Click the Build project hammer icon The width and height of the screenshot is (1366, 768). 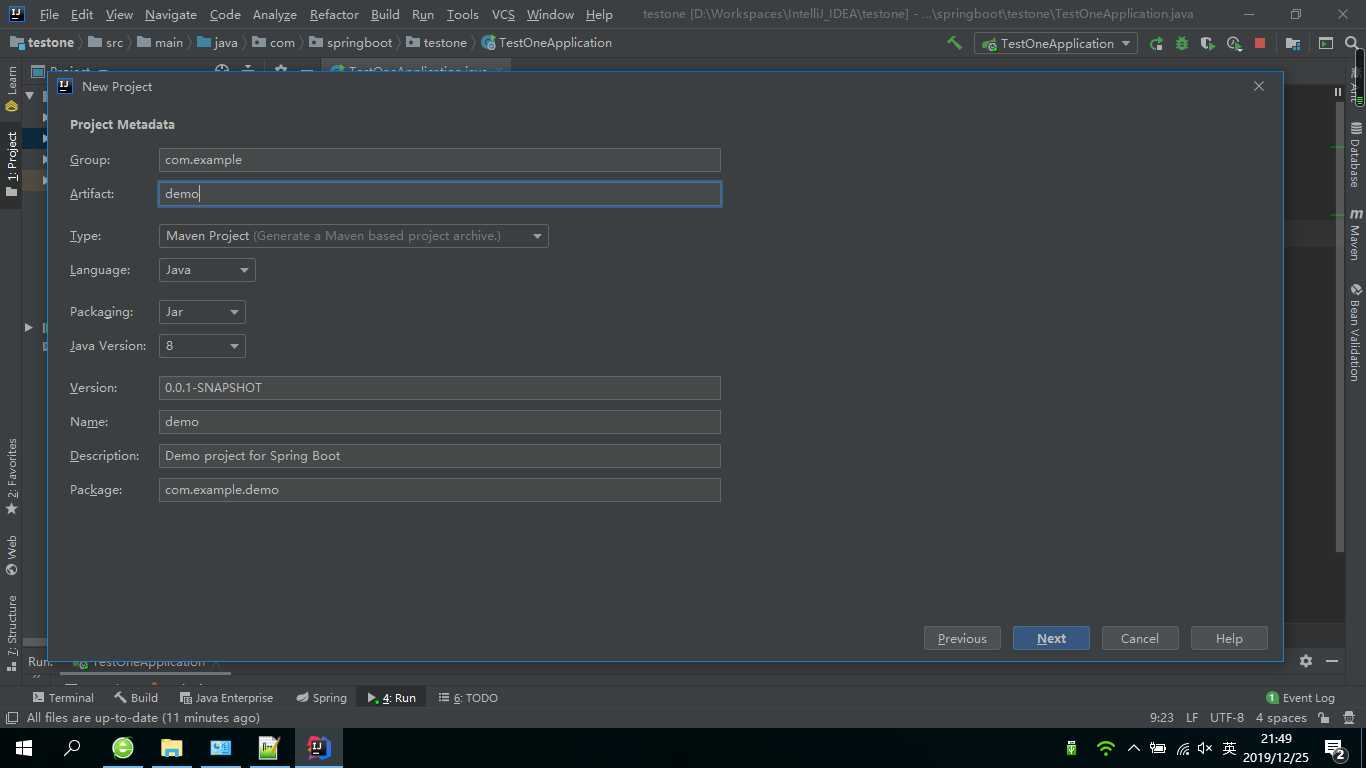click(954, 43)
